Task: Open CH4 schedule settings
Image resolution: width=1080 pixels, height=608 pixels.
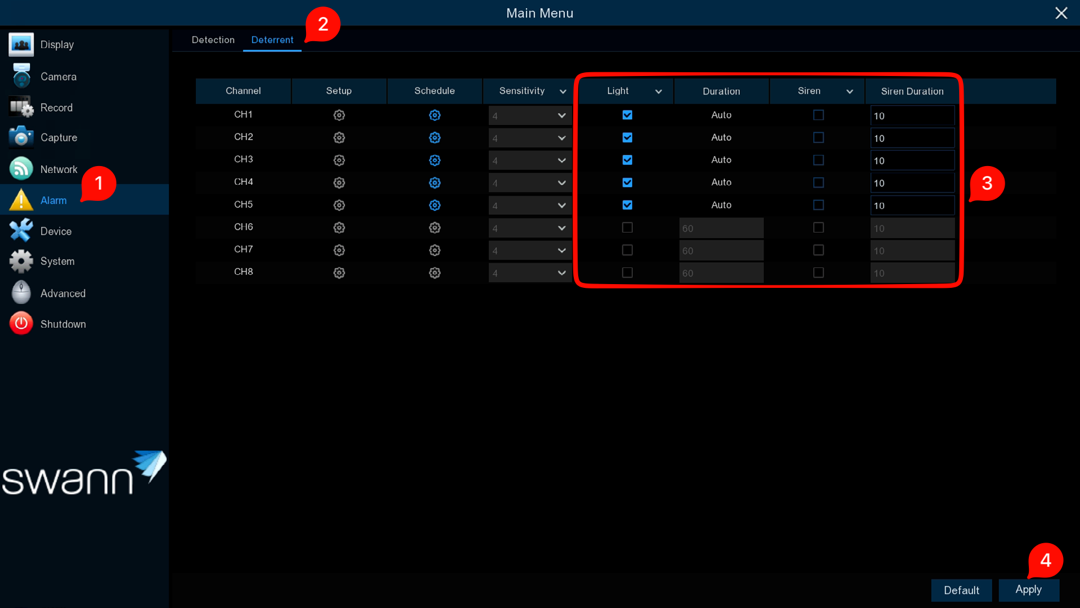Action: point(435,182)
